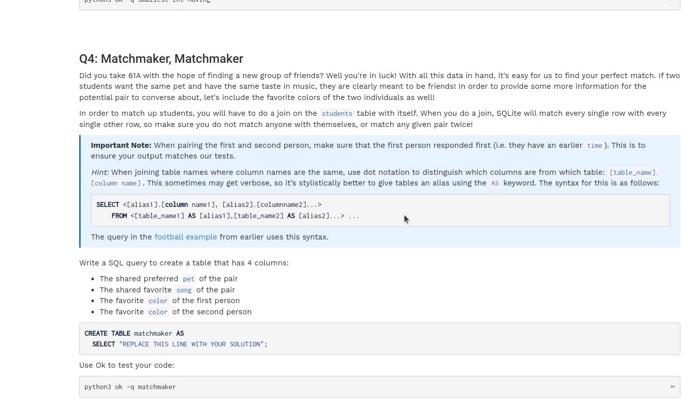Click the partially visible code block at top

tap(379, 4)
